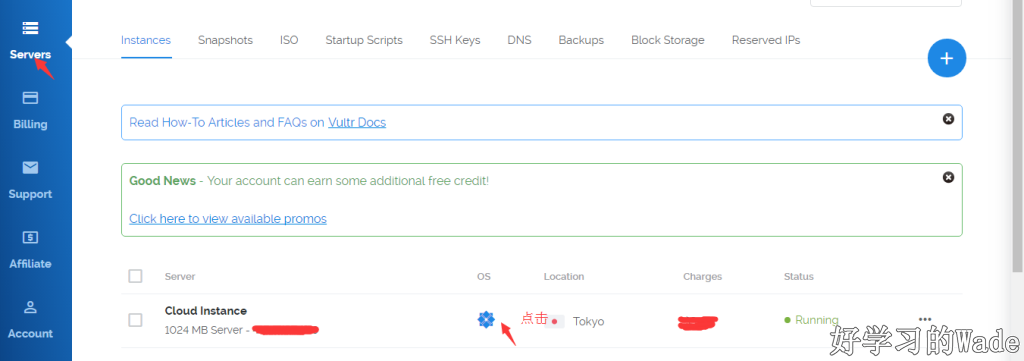Switch to the Snapshots tab
The image size is (1024, 361).
point(225,40)
